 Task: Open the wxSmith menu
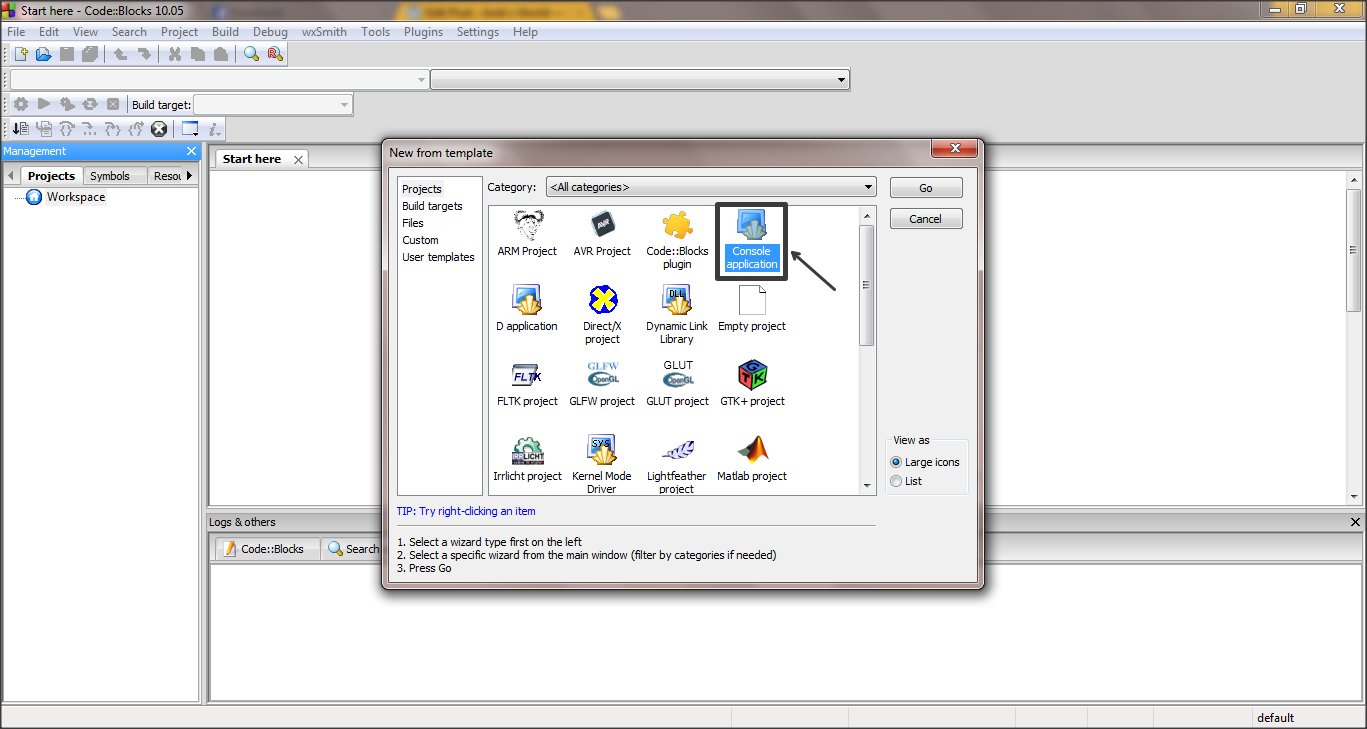(324, 32)
